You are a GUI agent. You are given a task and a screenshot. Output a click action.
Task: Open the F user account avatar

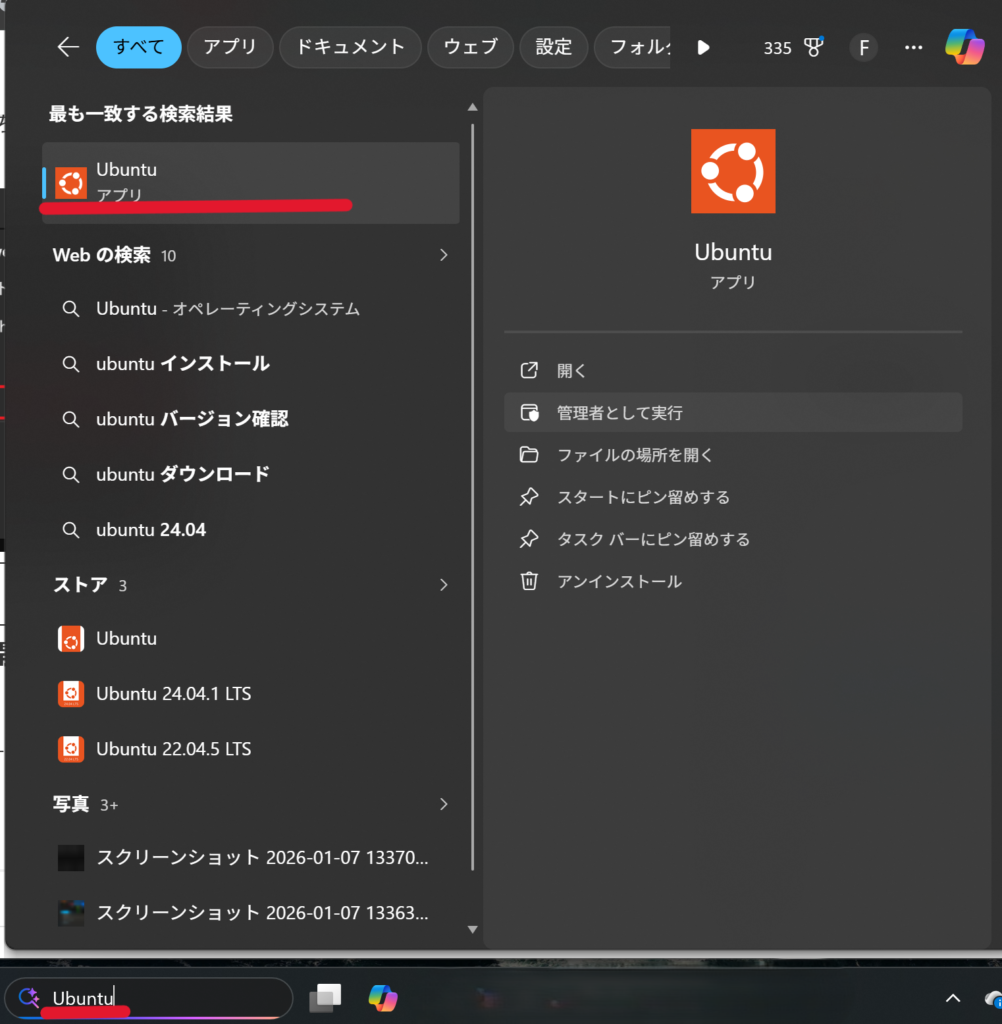coord(863,47)
